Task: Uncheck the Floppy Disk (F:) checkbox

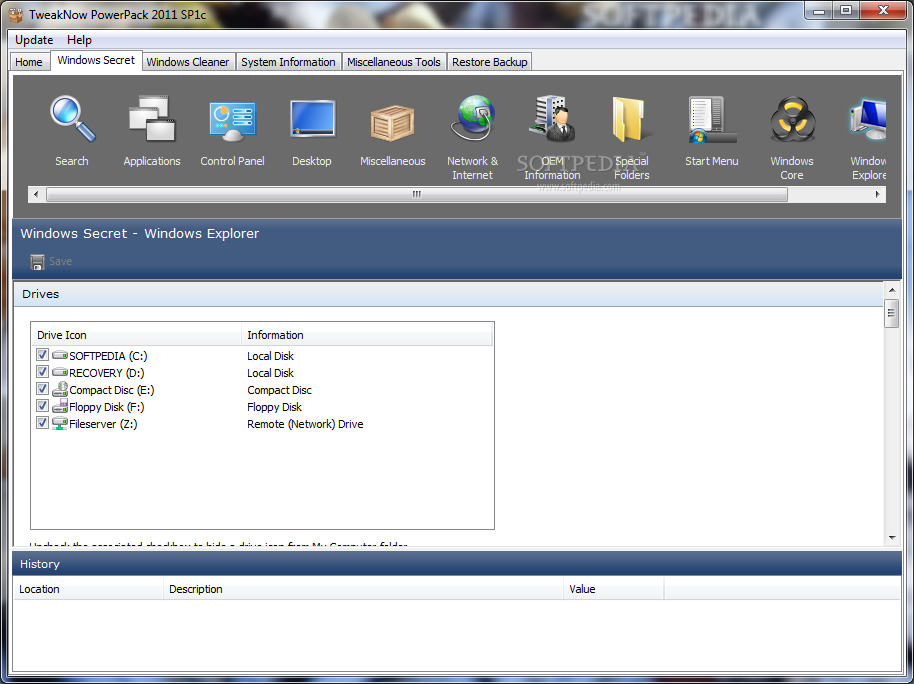Action: 42,405
